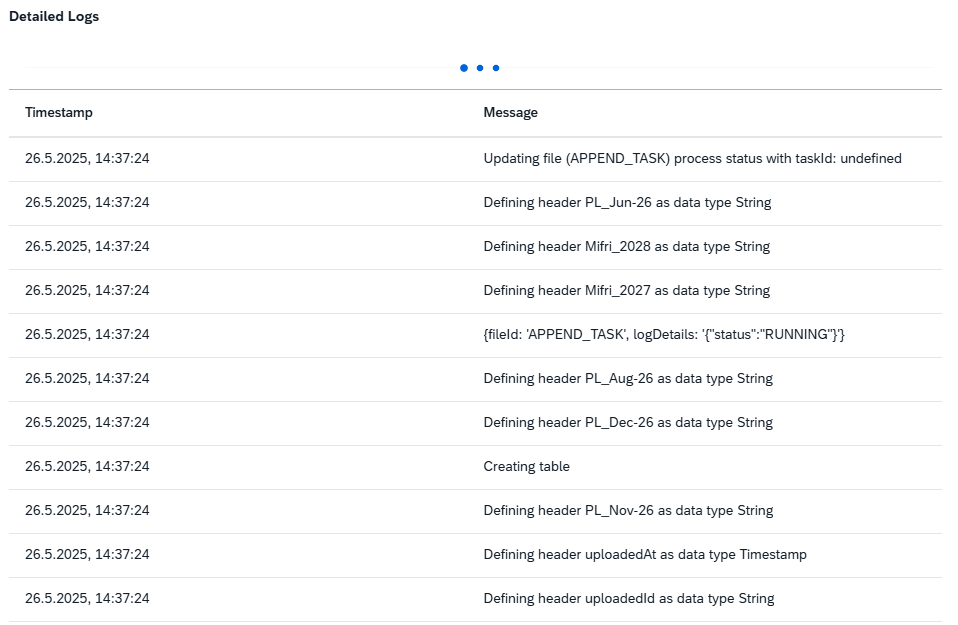
Task: Select the timestamp in the uploadedId row
Action: [x=87, y=599]
